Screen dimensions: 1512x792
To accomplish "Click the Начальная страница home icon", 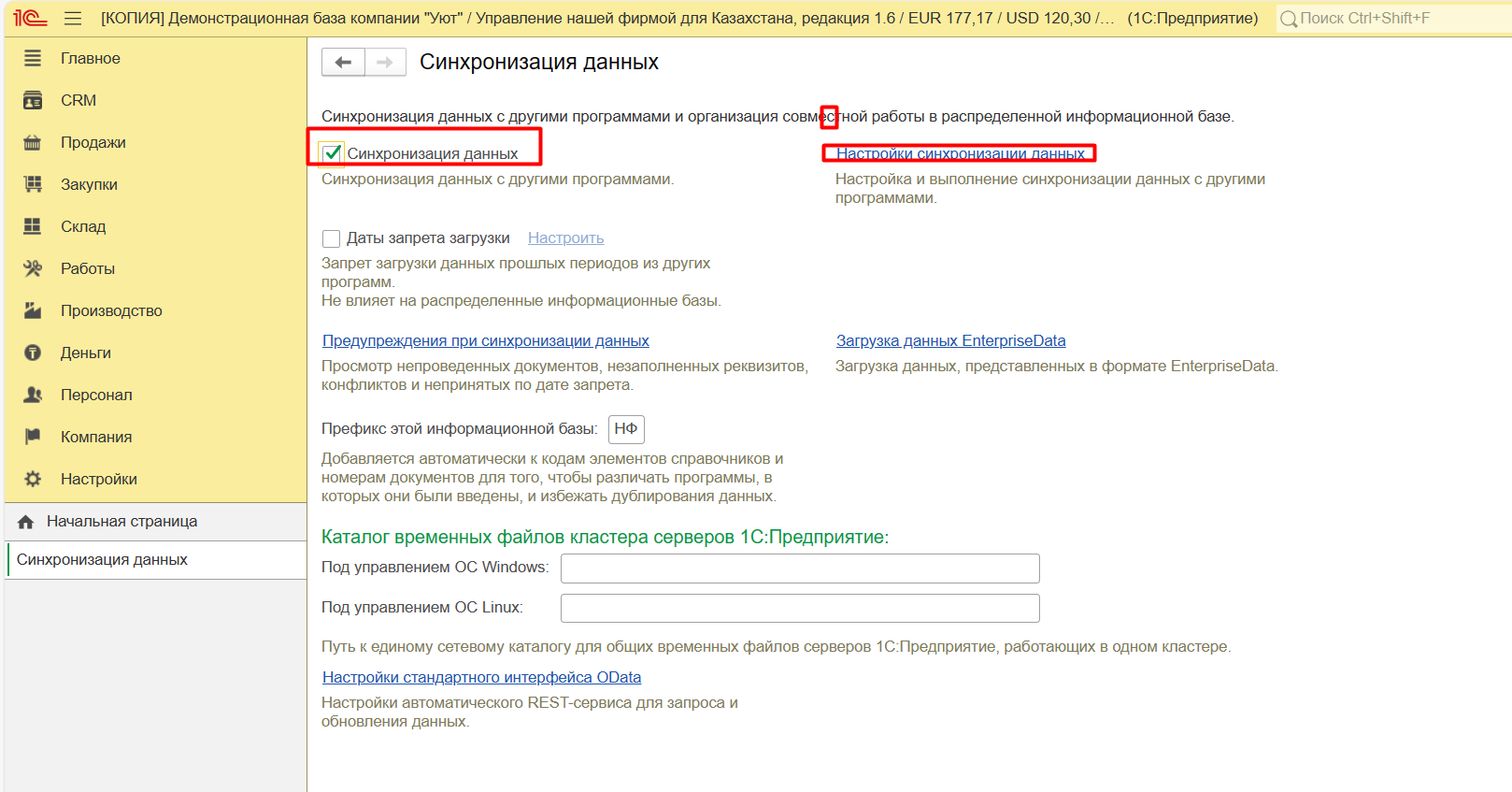I will tap(26, 522).
